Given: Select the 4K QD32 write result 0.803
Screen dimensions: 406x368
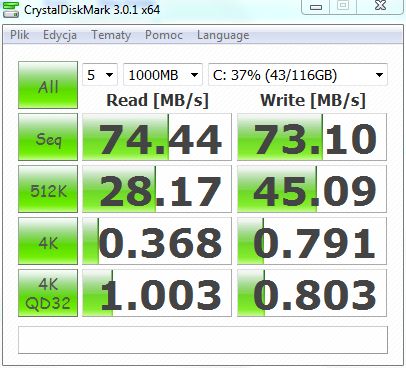Looking at the screenshot, I should (x=312, y=293).
